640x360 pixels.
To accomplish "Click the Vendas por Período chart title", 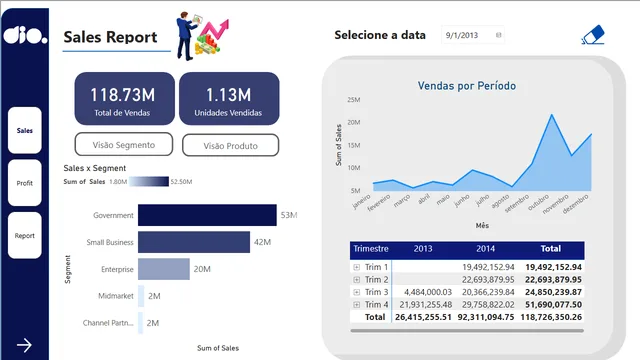I will coord(467,86).
